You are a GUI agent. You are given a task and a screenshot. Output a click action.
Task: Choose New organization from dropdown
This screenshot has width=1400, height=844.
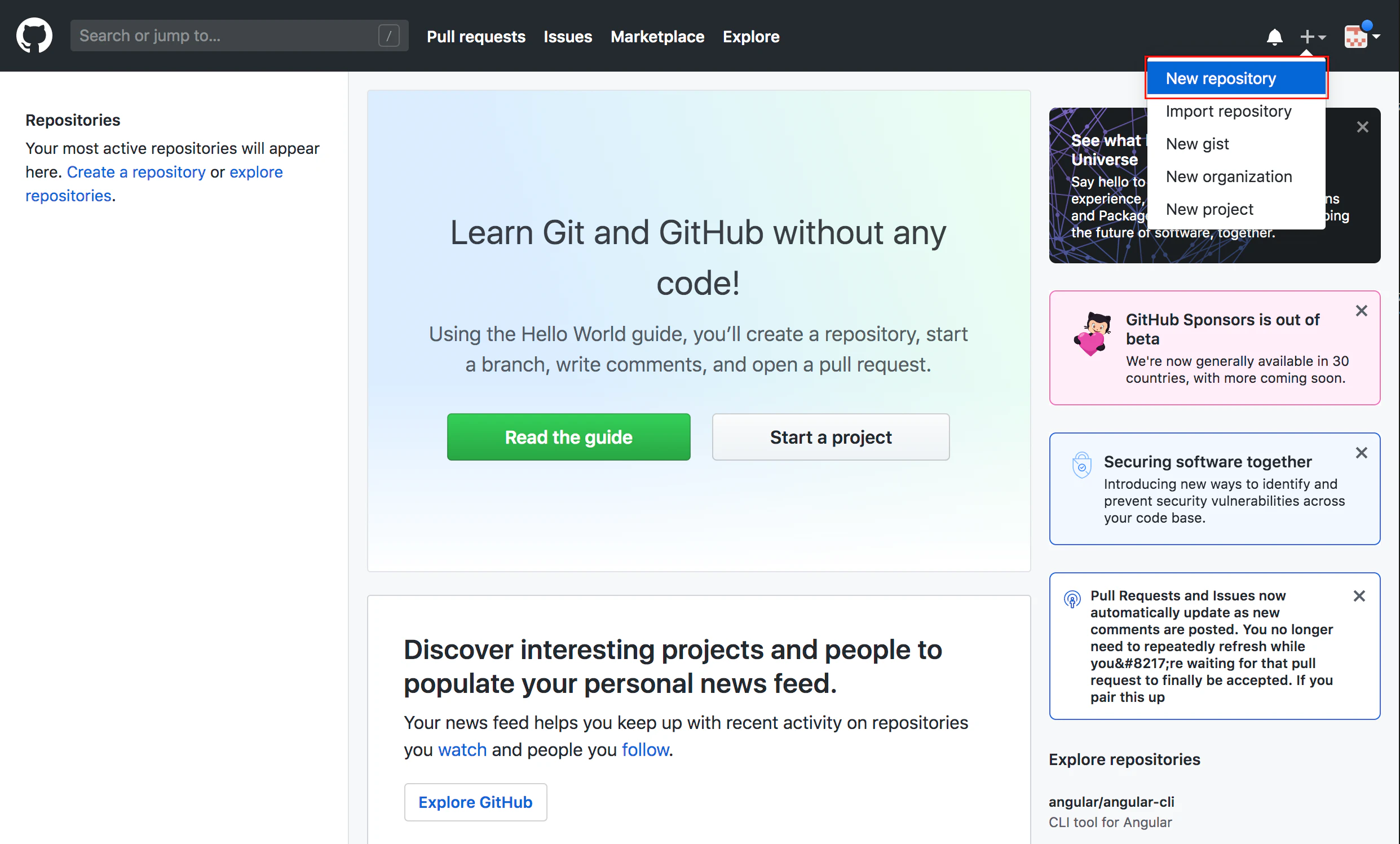(1236, 176)
